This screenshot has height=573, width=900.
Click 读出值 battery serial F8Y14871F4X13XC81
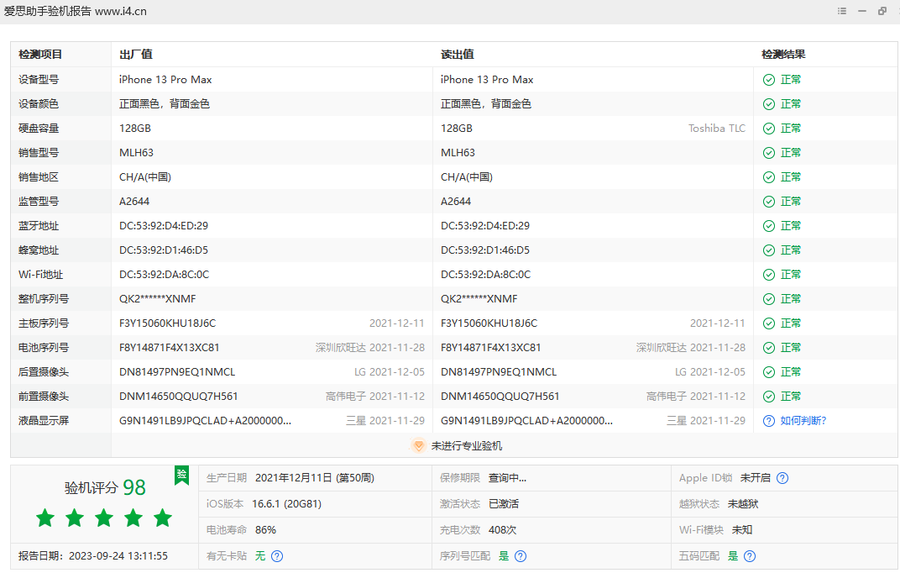click(491, 348)
